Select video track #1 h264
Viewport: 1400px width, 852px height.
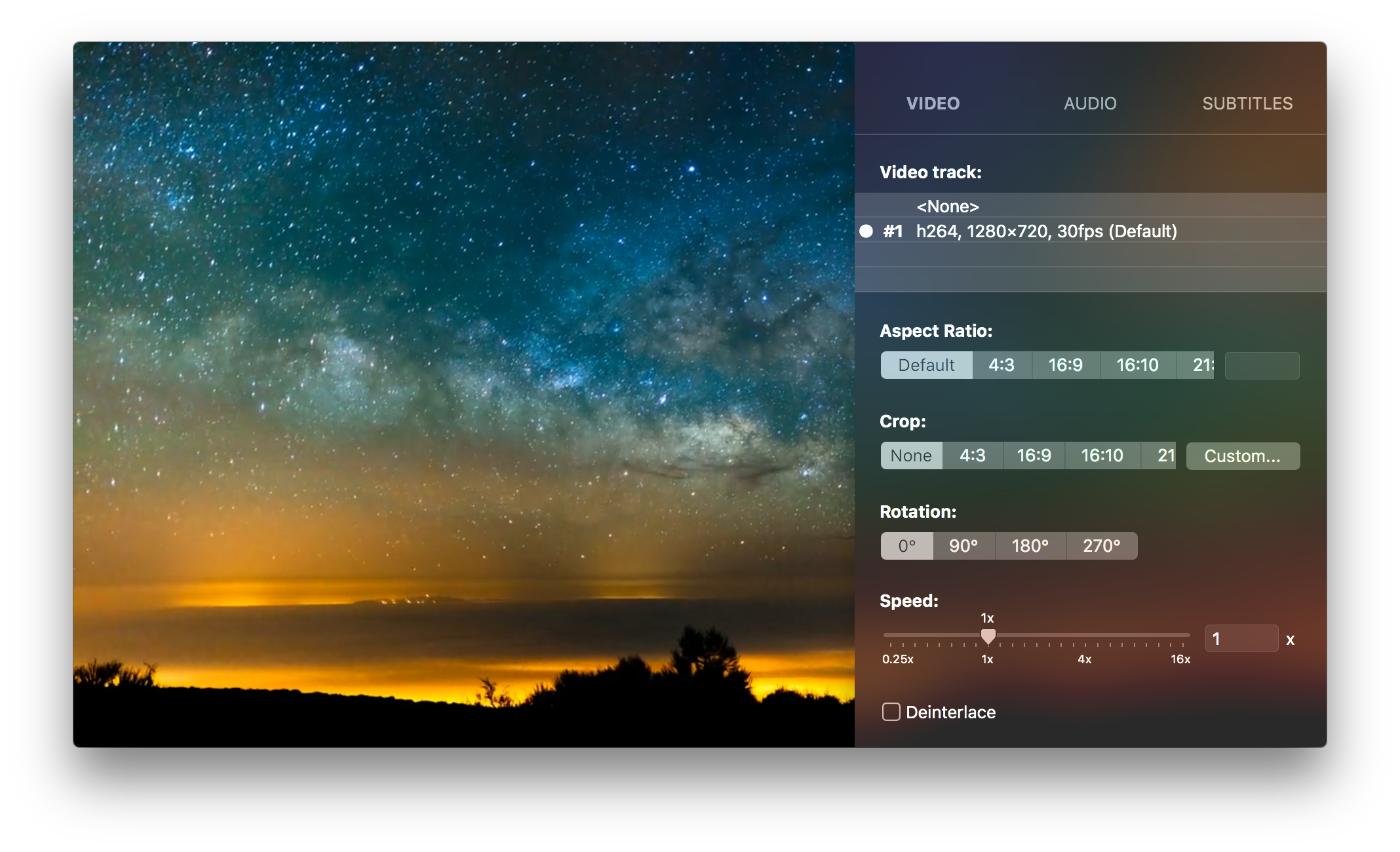click(1046, 231)
